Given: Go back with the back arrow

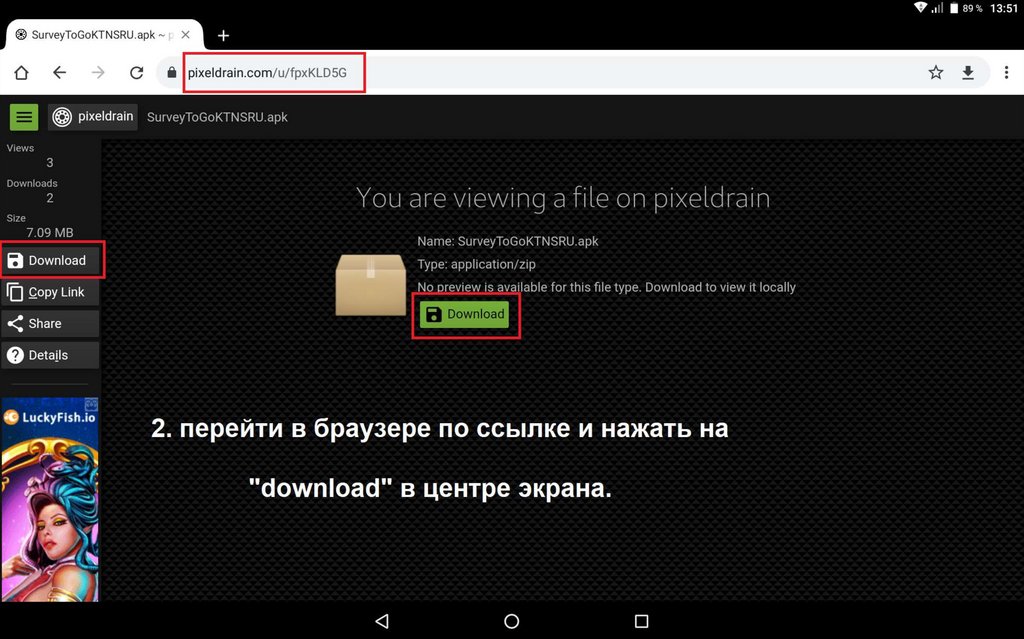Looking at the screenshot, I should tap(59, 73).
